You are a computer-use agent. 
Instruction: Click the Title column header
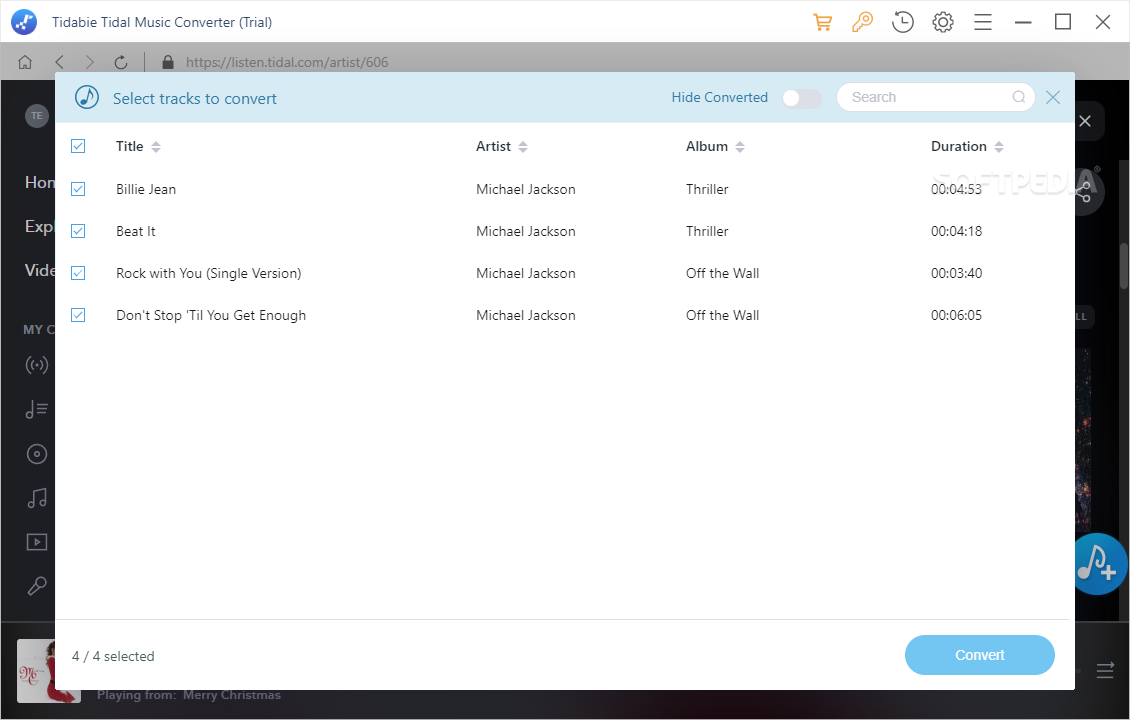[x=130, y=146]
